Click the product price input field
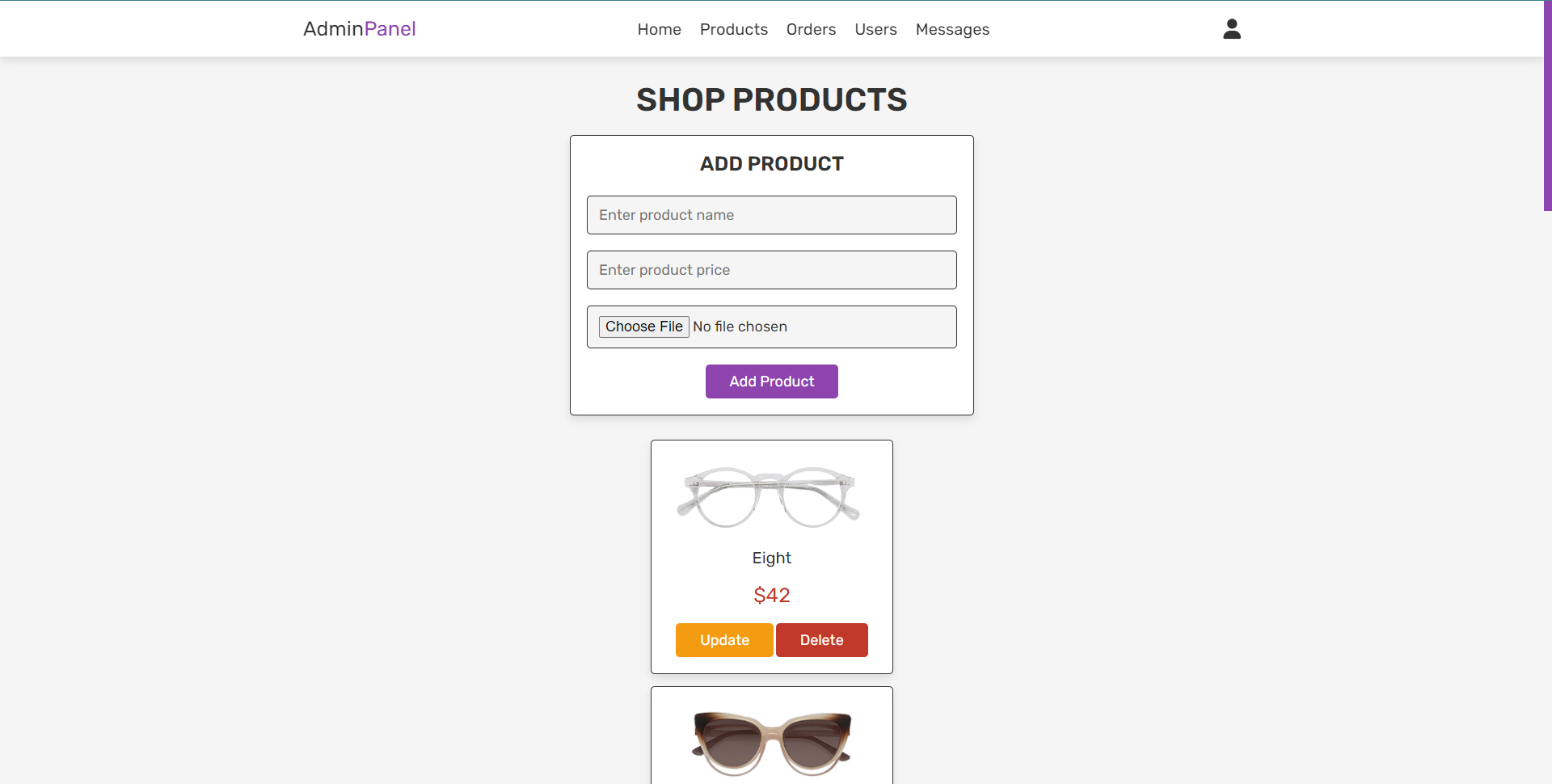 point(771,269)
